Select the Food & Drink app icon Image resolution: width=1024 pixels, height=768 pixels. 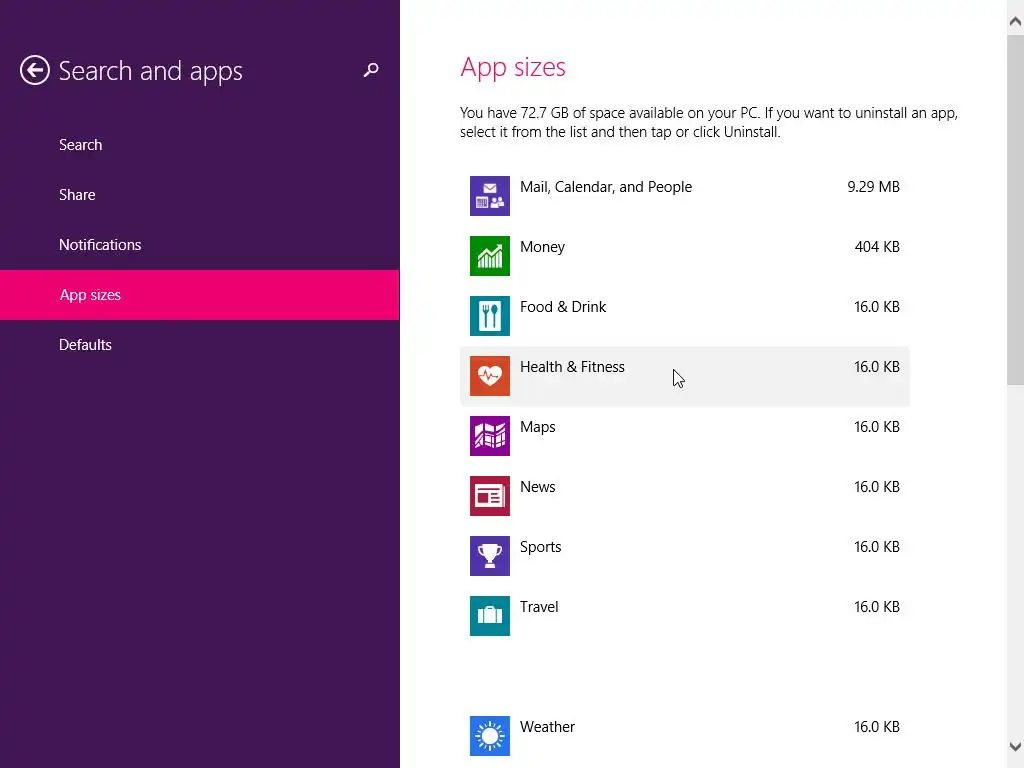(490, 315)
